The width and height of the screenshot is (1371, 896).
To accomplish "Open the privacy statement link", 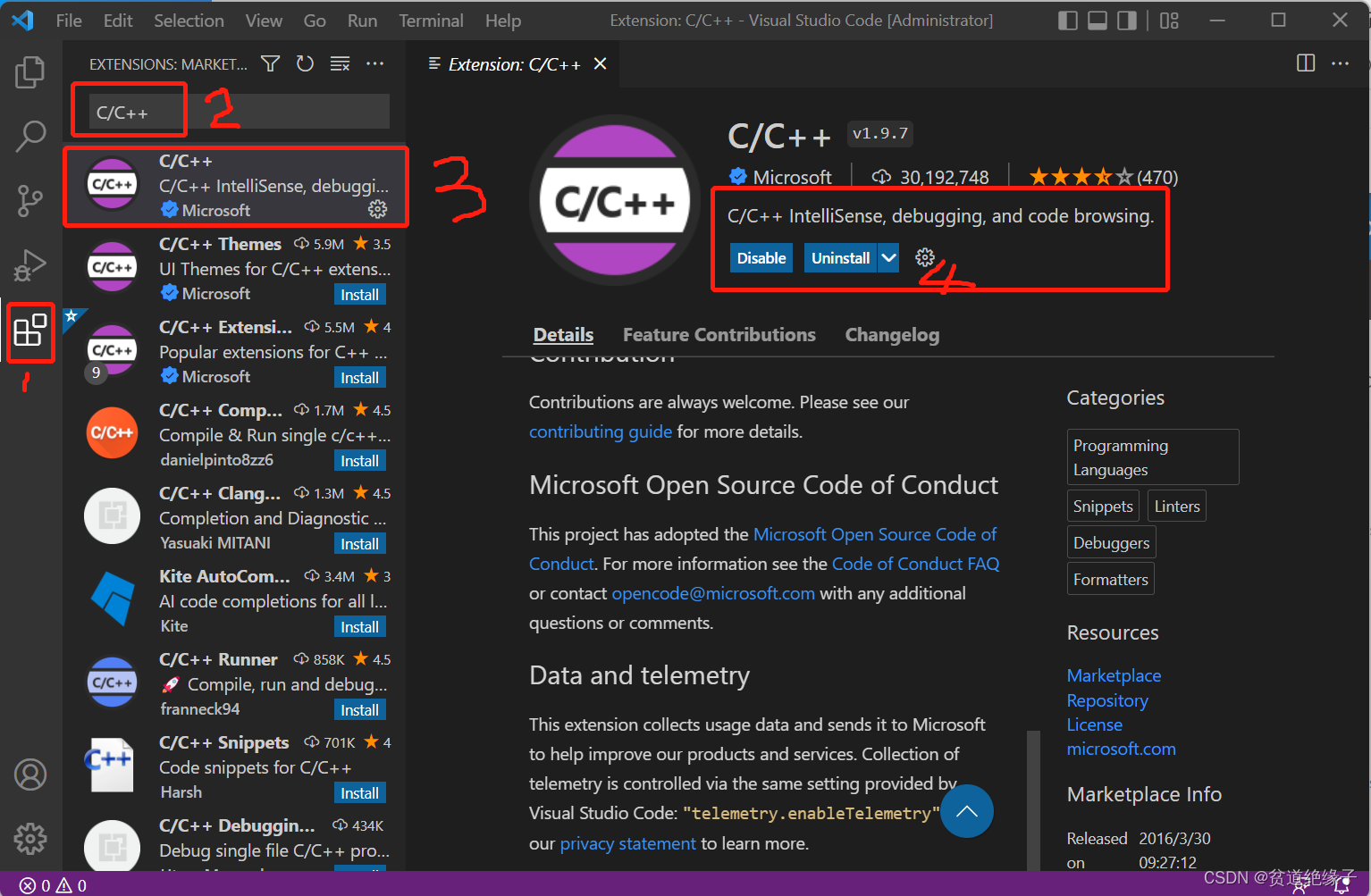I will (x=627, y=843).
